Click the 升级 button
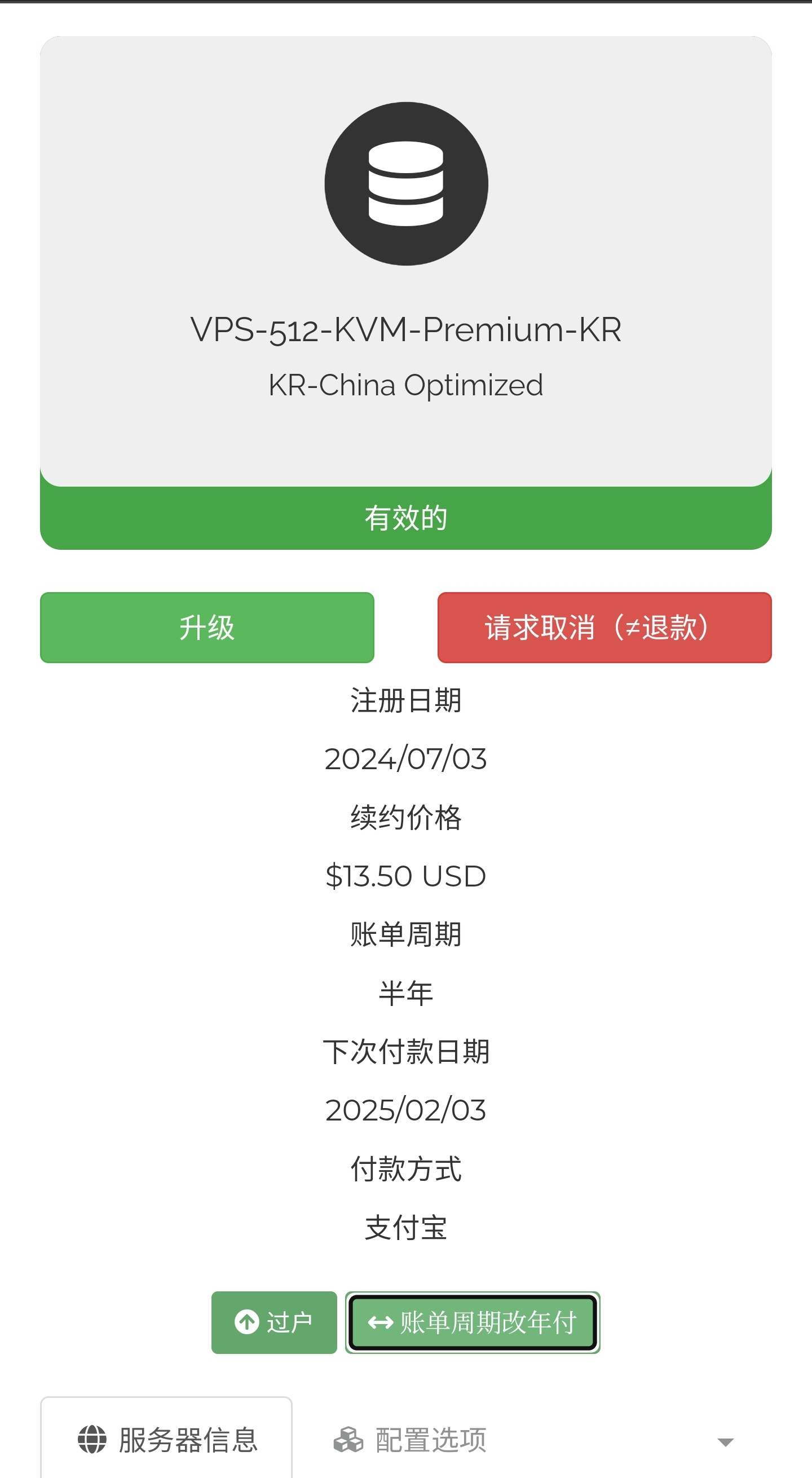Image resolution: width=812 pixels, height=1478 pixels. 208,628
